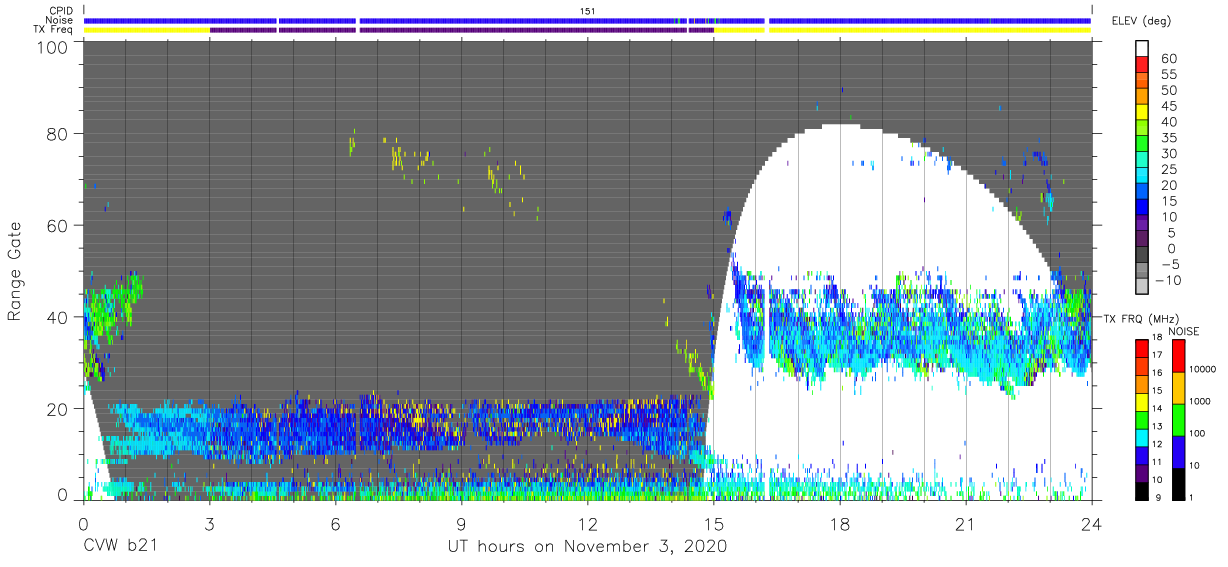Click y-axis tick label '100'

[x=54, y=47]
